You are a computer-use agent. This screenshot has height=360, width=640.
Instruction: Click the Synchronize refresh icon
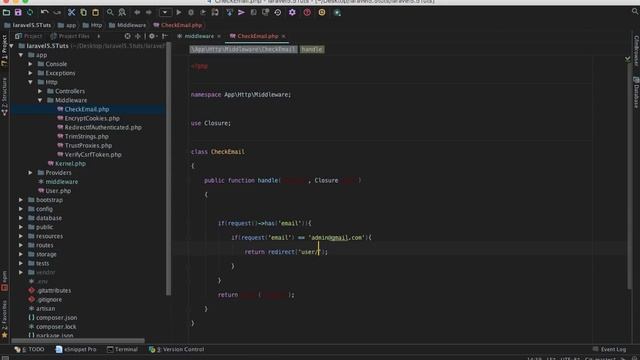(x=30, y=13)
